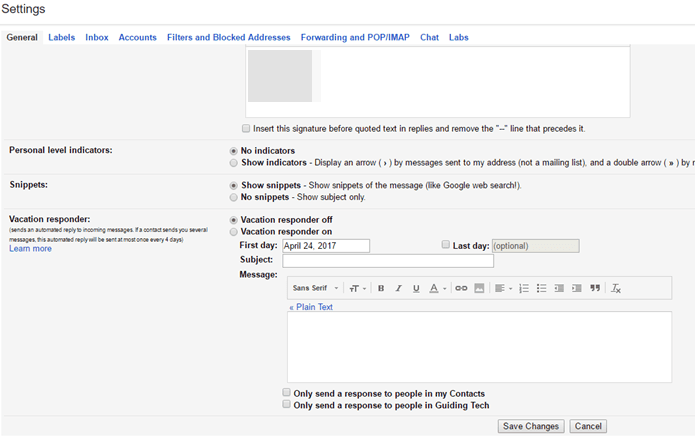The image size is (695, 437).
Task: Open the General settings tab
Action: pos(22,38)
